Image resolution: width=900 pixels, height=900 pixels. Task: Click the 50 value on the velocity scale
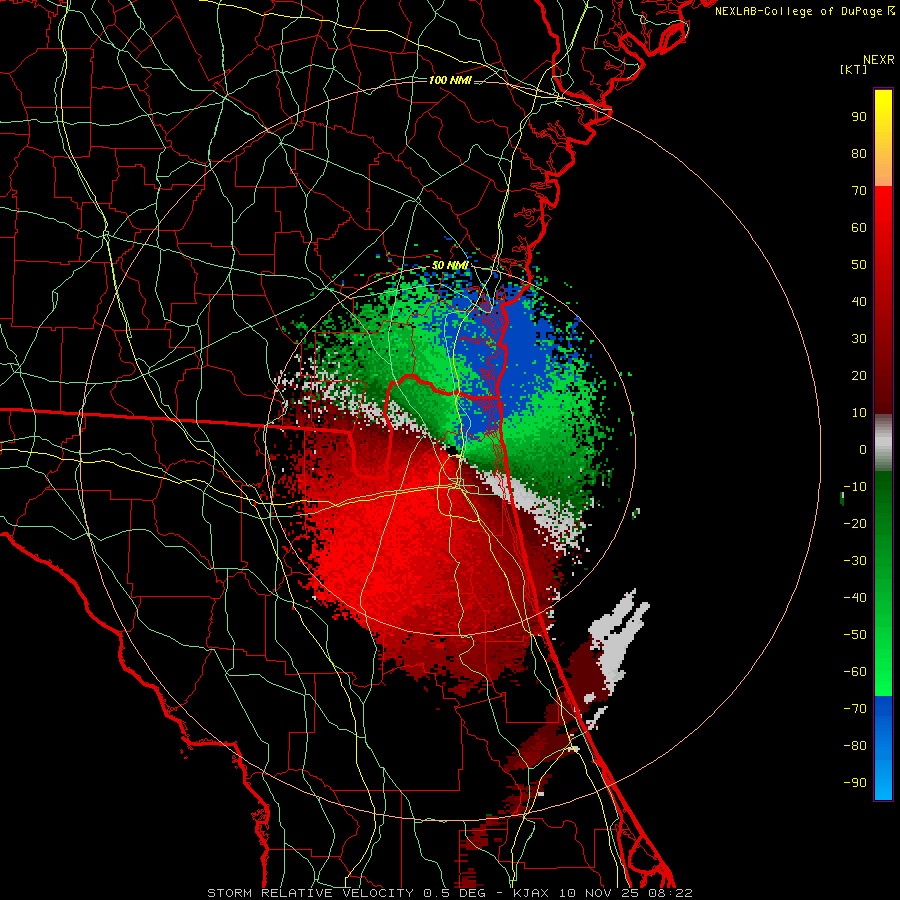[859, 265]
